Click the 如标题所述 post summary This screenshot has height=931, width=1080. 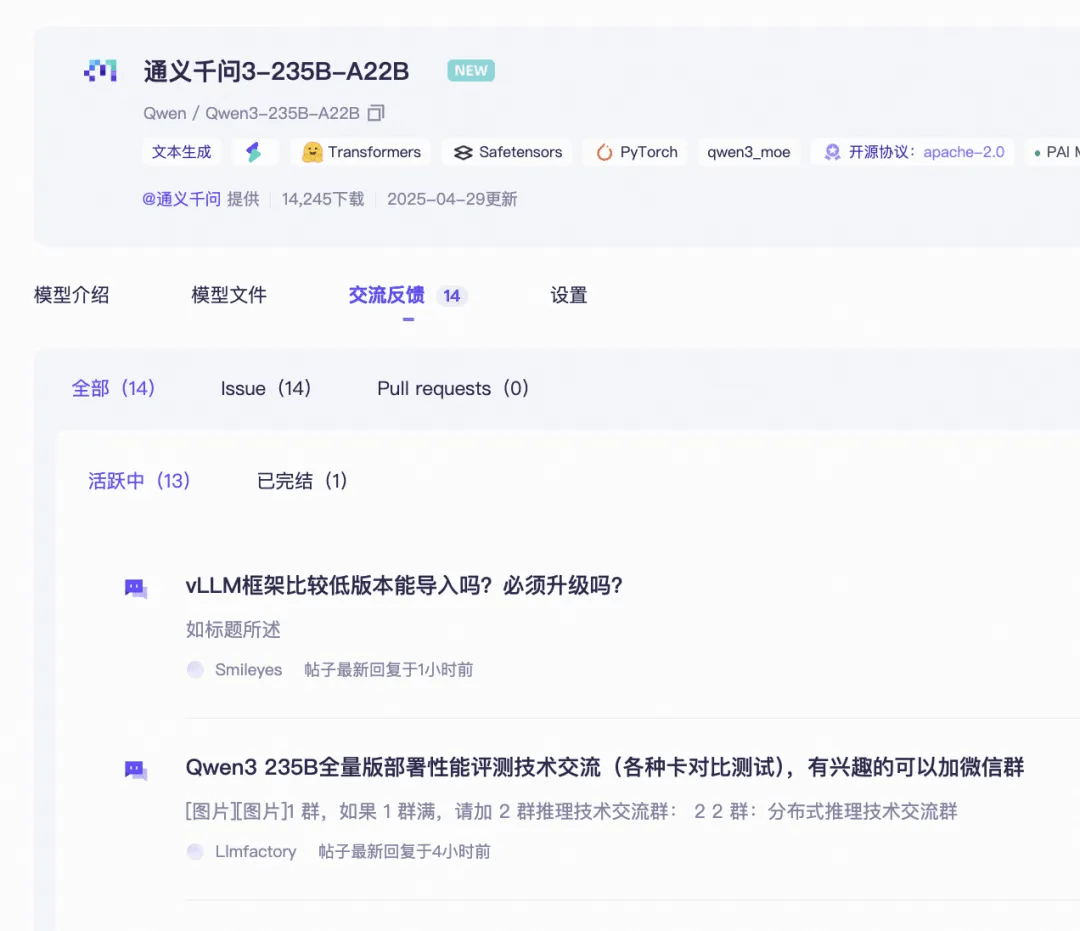[233, 630]
